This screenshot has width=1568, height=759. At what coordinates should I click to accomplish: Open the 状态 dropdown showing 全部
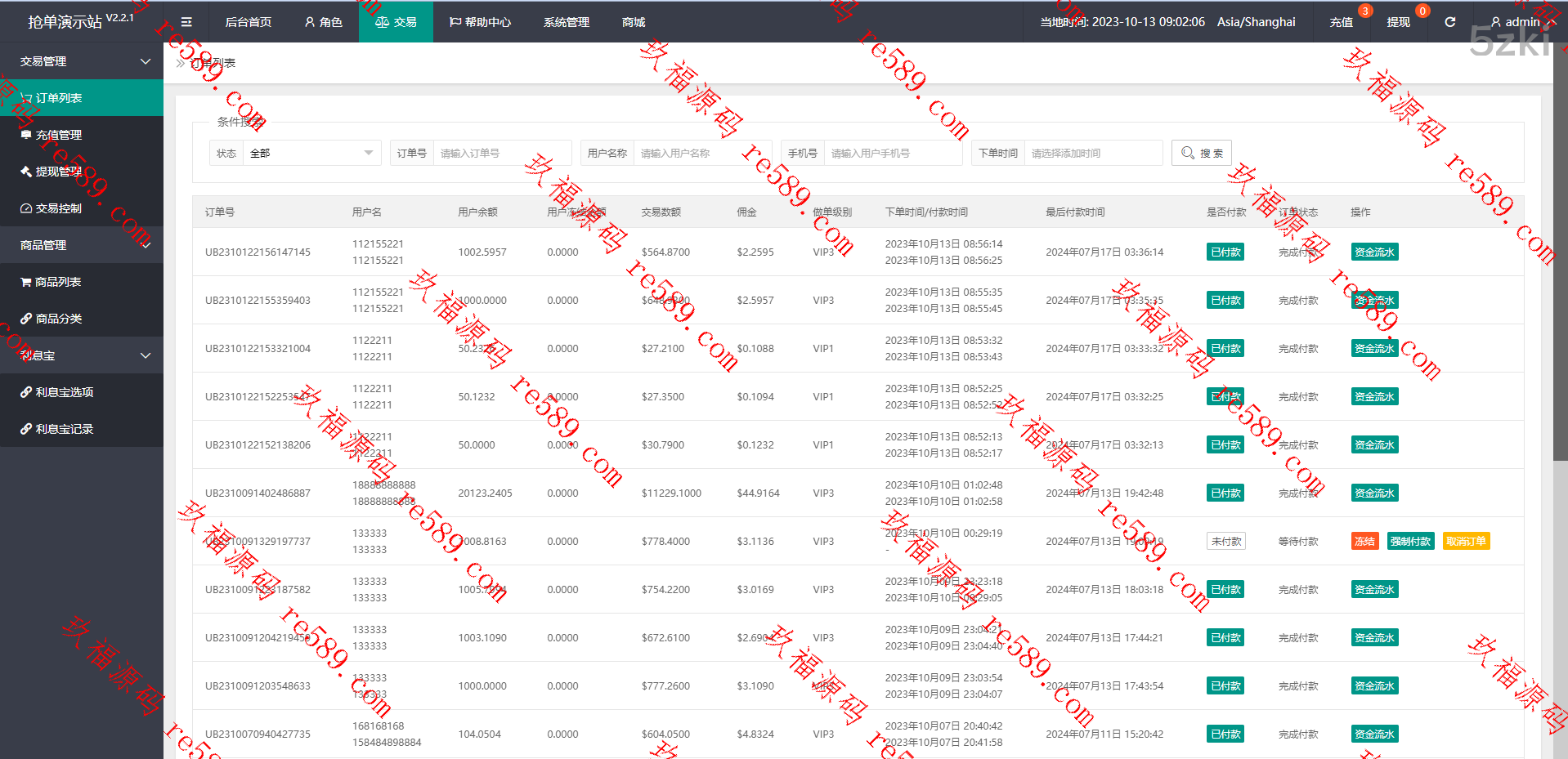click(x=311, y=154)
